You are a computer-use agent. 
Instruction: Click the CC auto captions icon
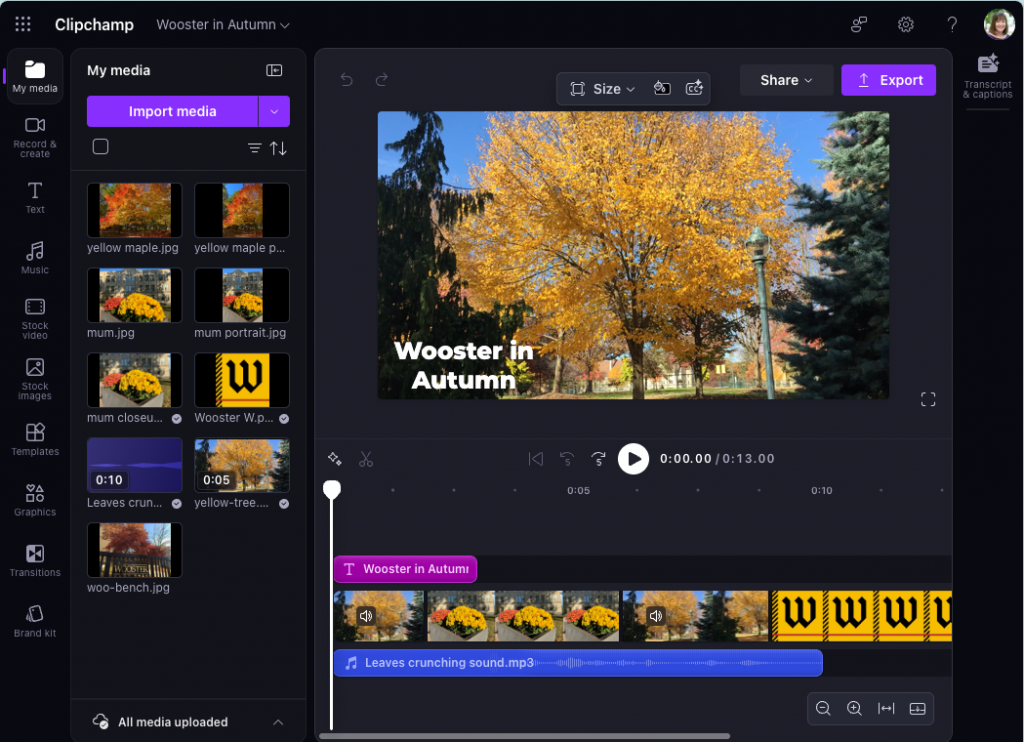[694, 88]
